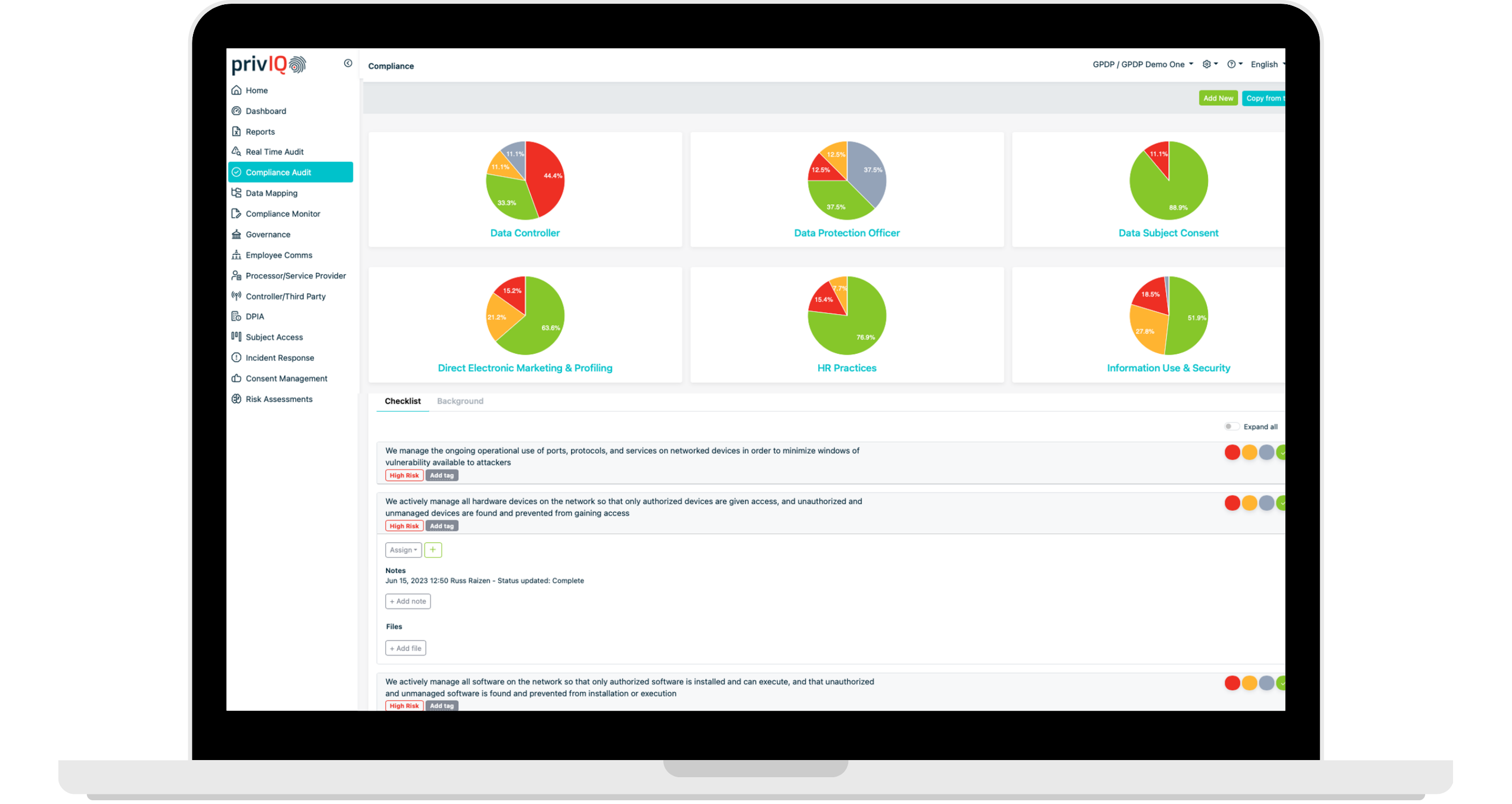Click the + Add note button

coord(408,601)
